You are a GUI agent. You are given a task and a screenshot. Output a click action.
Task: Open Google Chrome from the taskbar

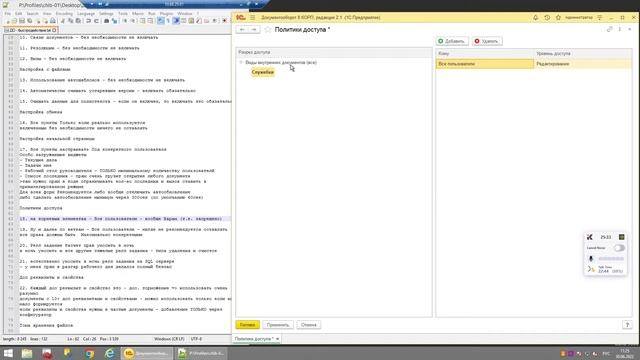click(x=89, y=353)
